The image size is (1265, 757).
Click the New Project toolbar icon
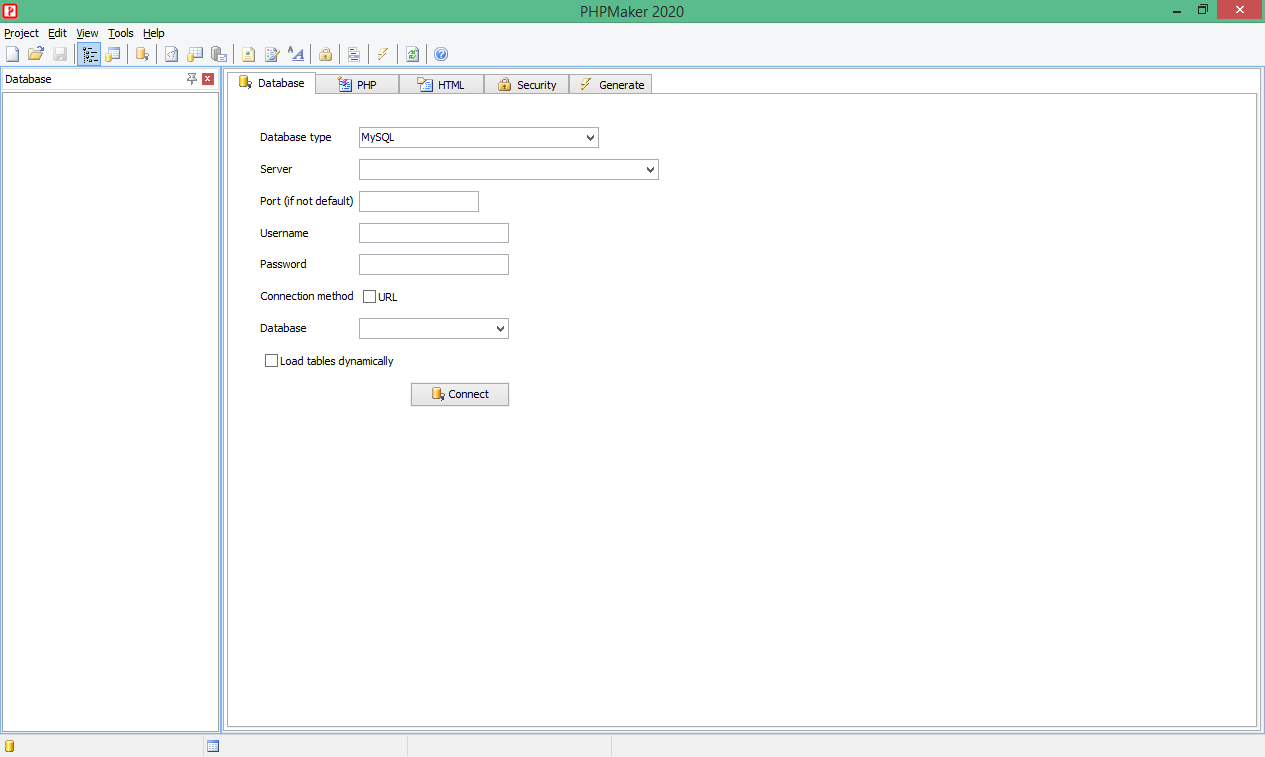click(12, 54)
